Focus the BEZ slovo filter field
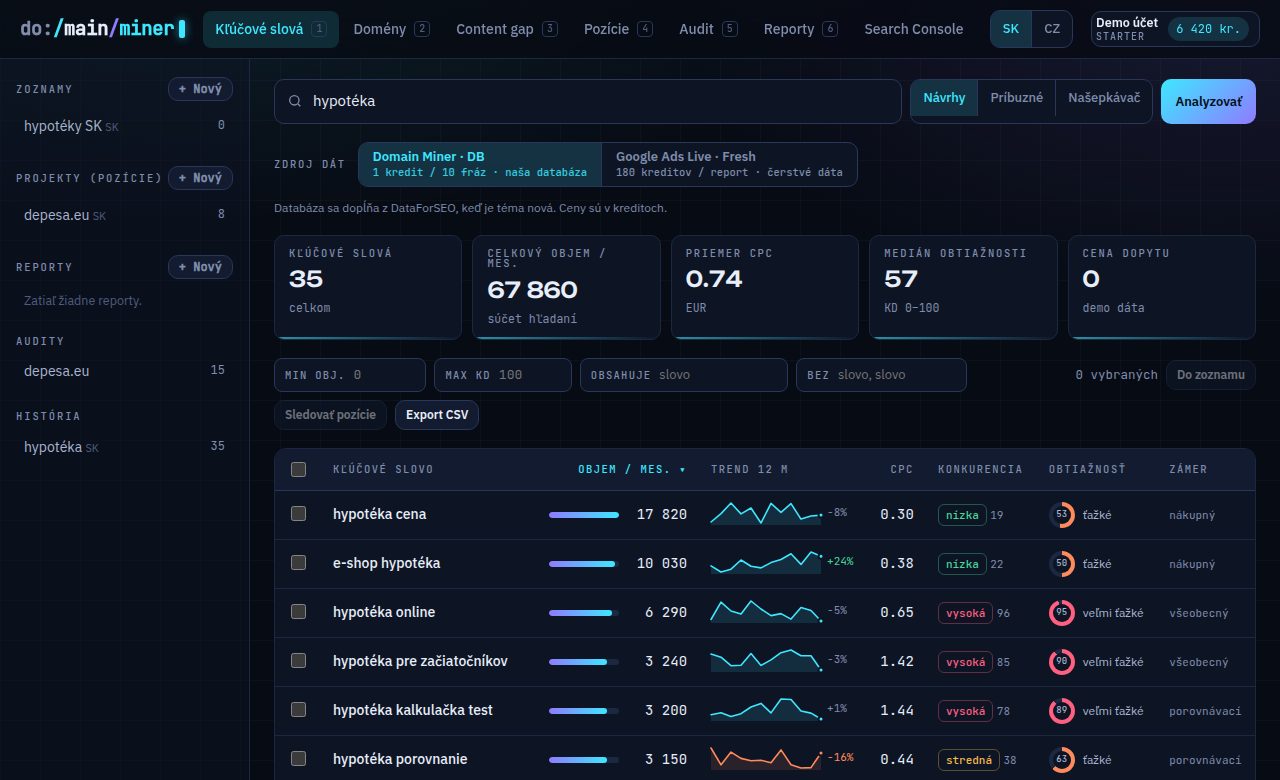The width and height of the screenshot is (1280, 780). point(881,375)
